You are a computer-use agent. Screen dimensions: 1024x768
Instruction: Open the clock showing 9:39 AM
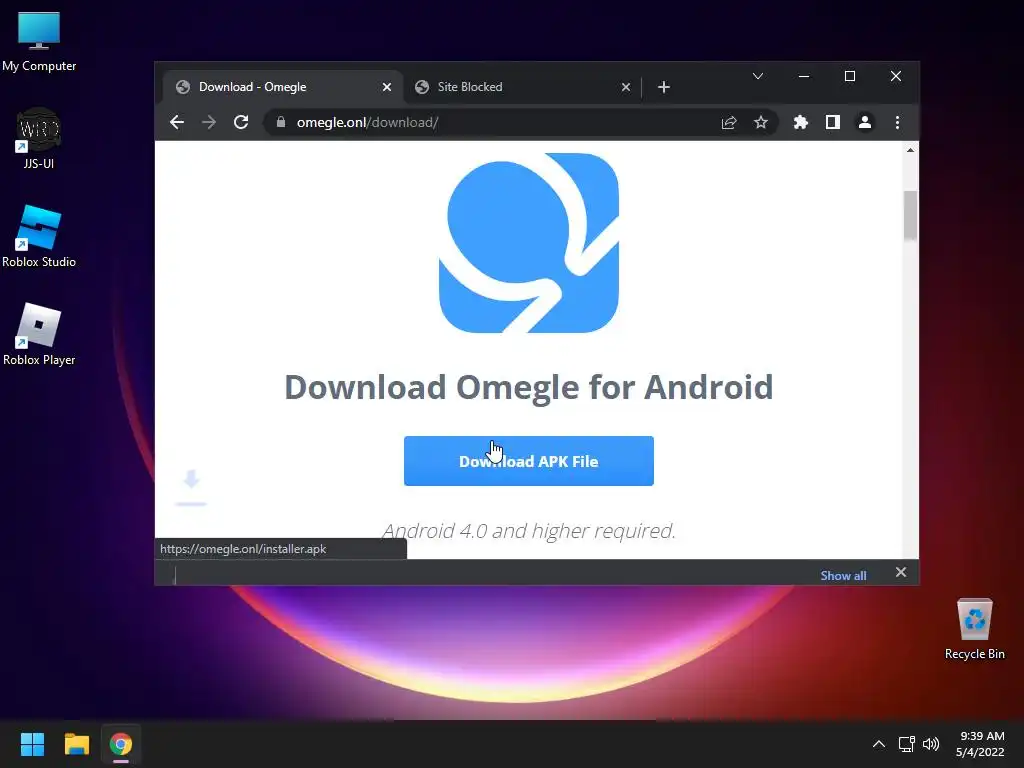click(980, 744)
